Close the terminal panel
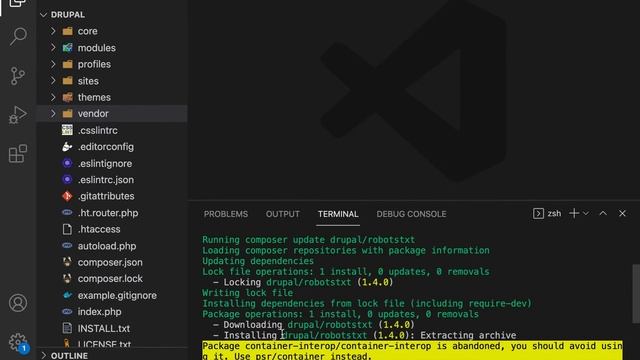Viewport: 640px width, 360px height. tap(622, 213)
